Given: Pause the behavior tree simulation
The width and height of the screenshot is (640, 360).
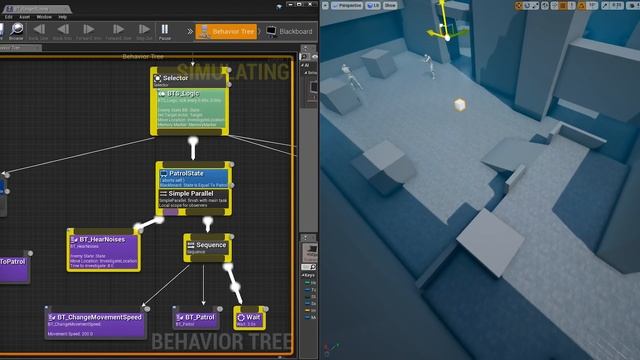Looking at the screenshot, I should pyautogui.click(x=165, y=31).
